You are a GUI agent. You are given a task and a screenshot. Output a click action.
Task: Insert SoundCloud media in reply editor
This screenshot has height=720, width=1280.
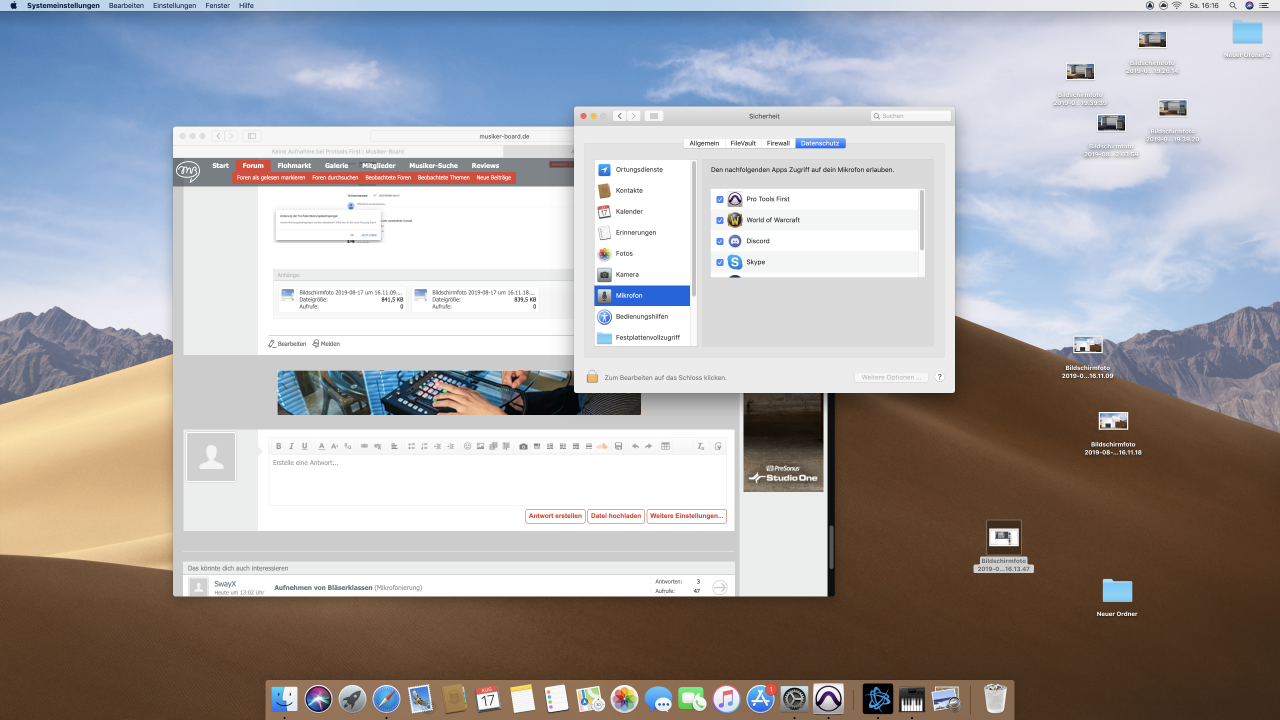point(602,446)
